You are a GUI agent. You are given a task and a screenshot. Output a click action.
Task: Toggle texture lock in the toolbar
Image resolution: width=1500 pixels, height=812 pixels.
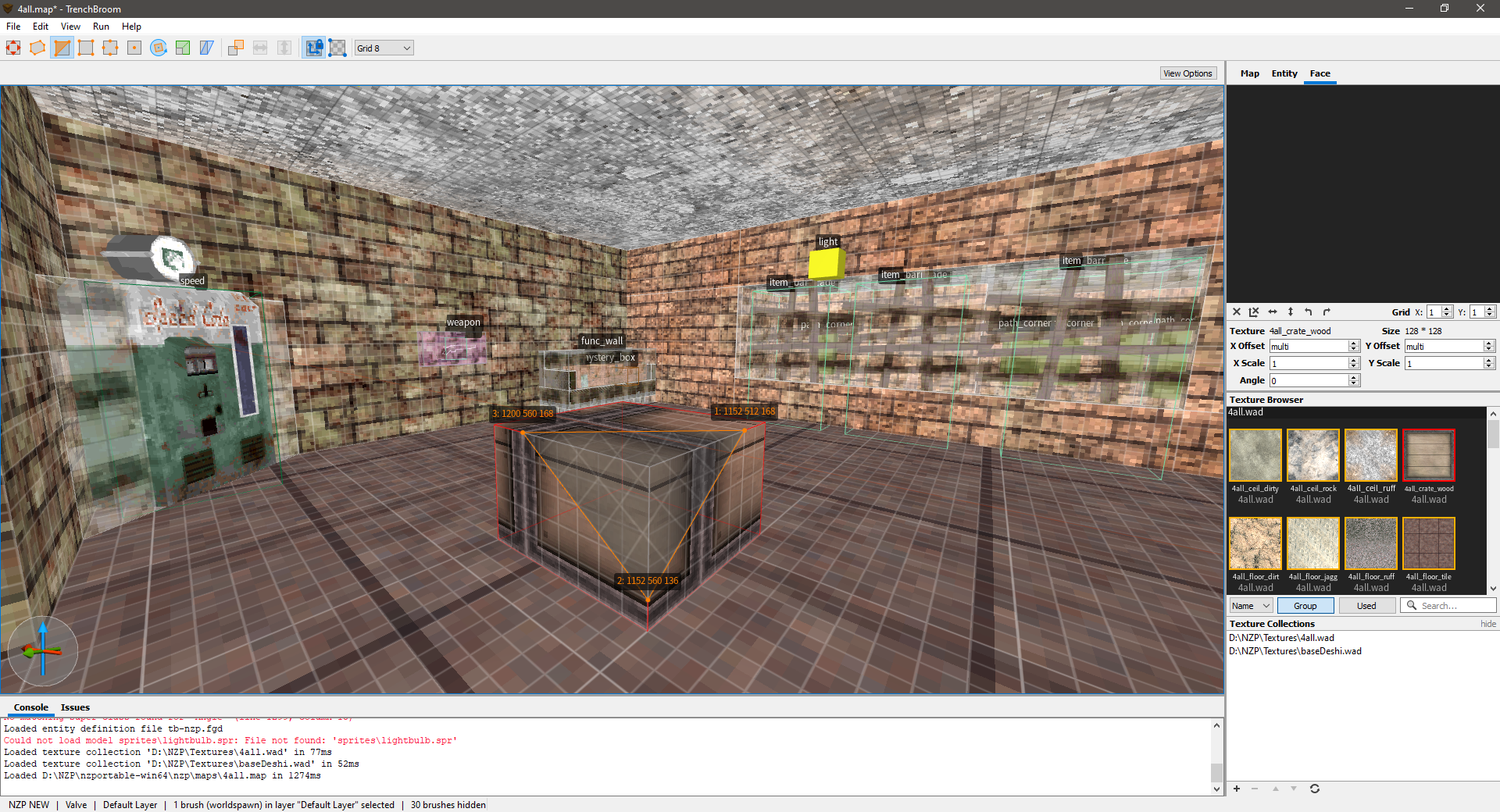[x=314, y=48]
